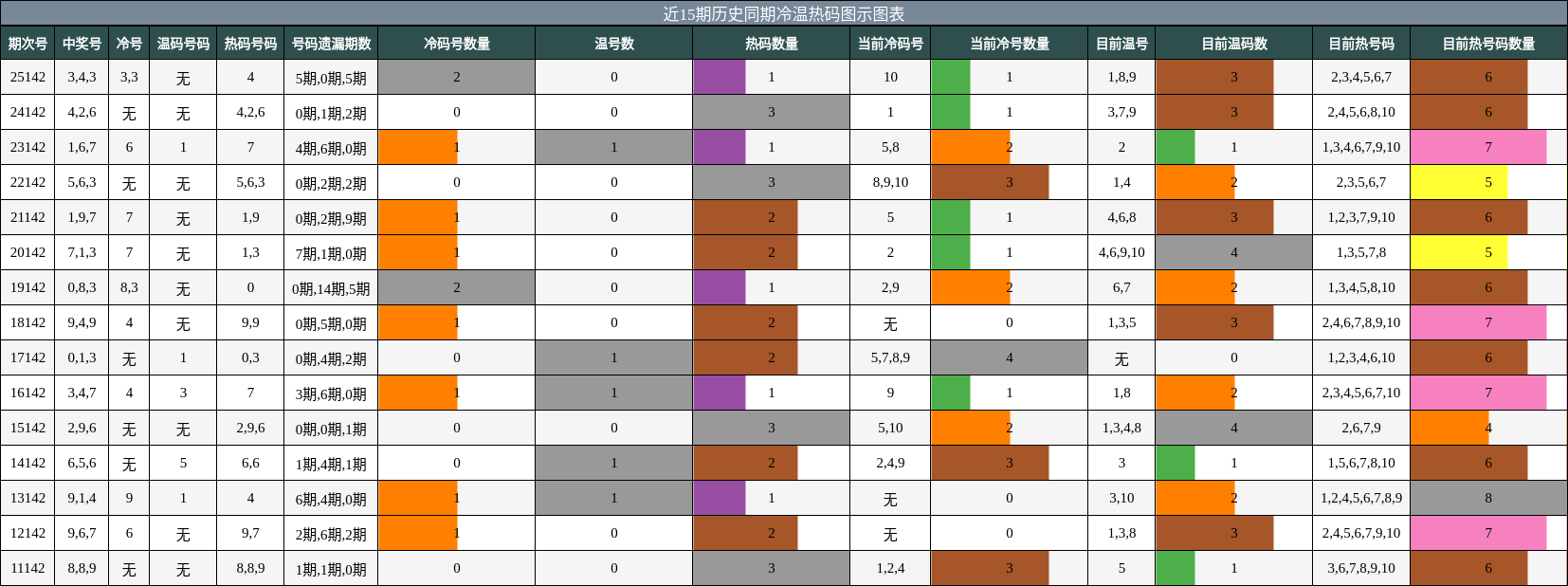Click omission cell 7期,1期,0期
Image resolution: width=1568 pixels, height=586 pixels.
(x=331, y=252)
